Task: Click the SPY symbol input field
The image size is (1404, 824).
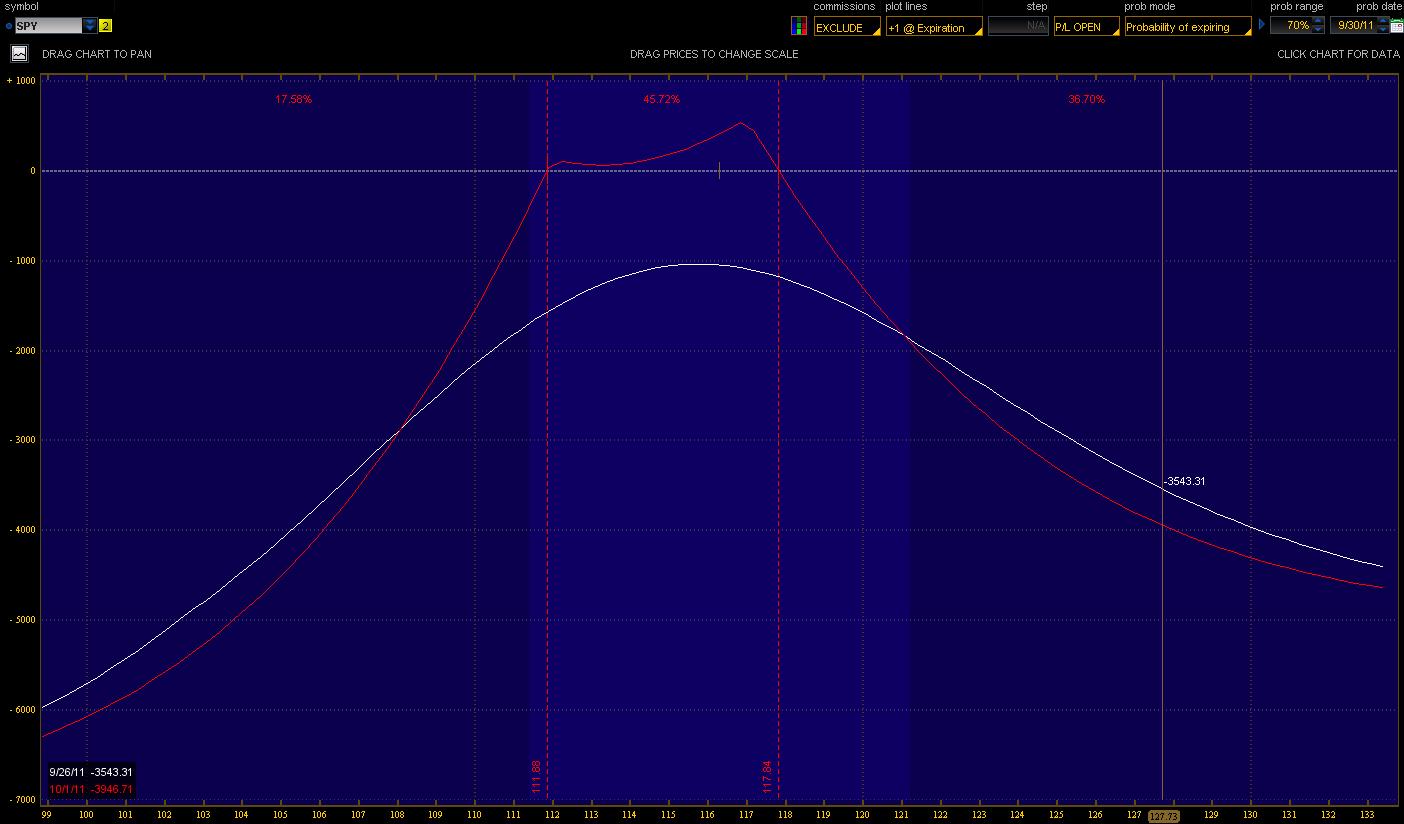Action: point(48,26)
